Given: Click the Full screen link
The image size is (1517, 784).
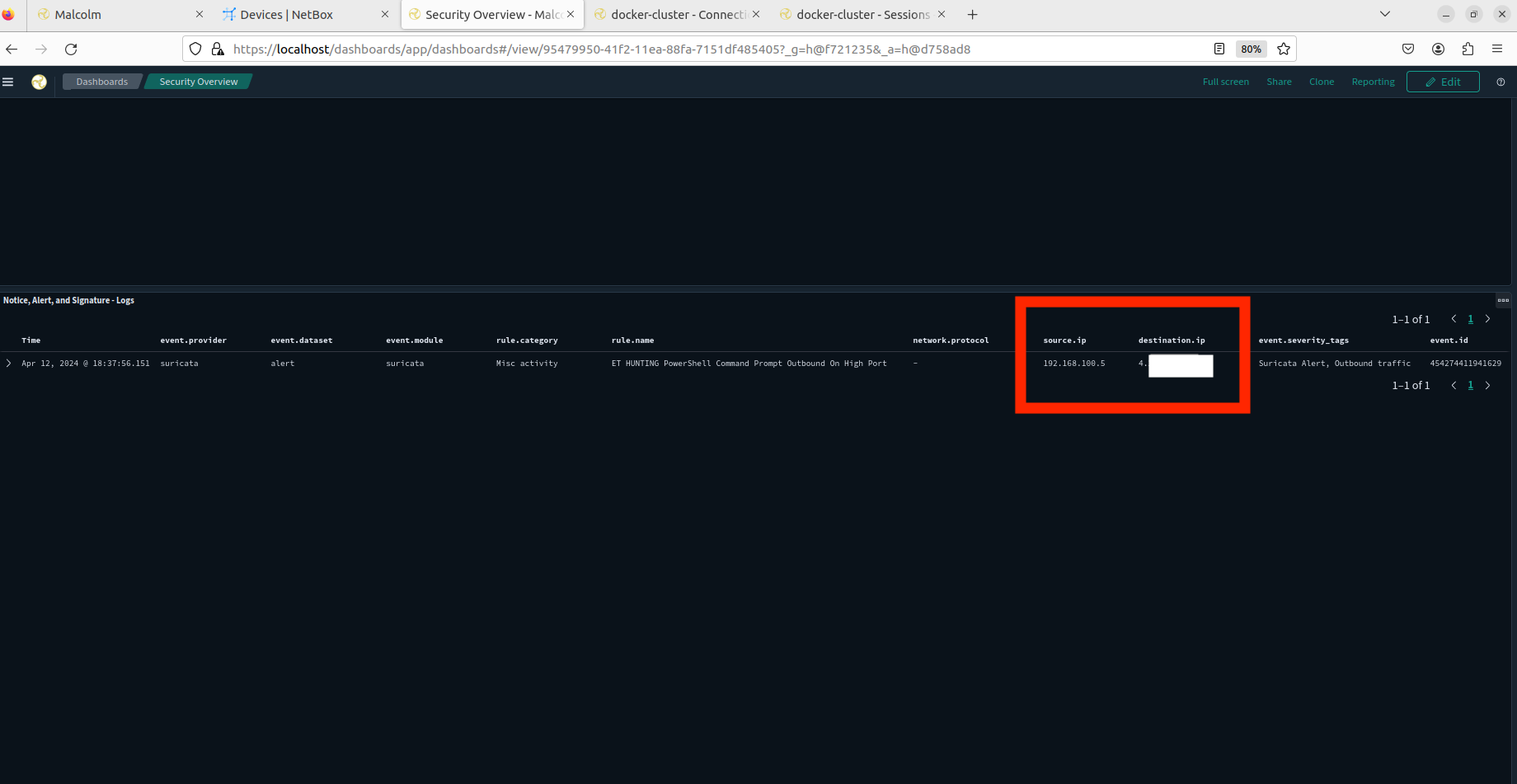Looking at the screenshot, I should pyautogui.click(x=1225, y=82).
